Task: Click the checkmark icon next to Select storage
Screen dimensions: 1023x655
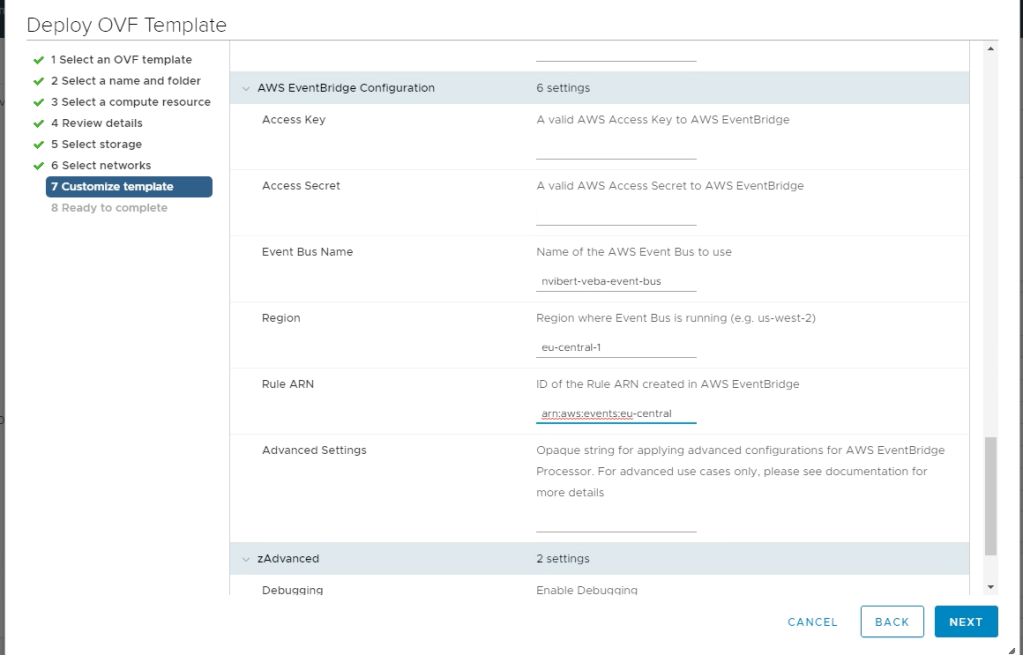Action: pos(38,145)
